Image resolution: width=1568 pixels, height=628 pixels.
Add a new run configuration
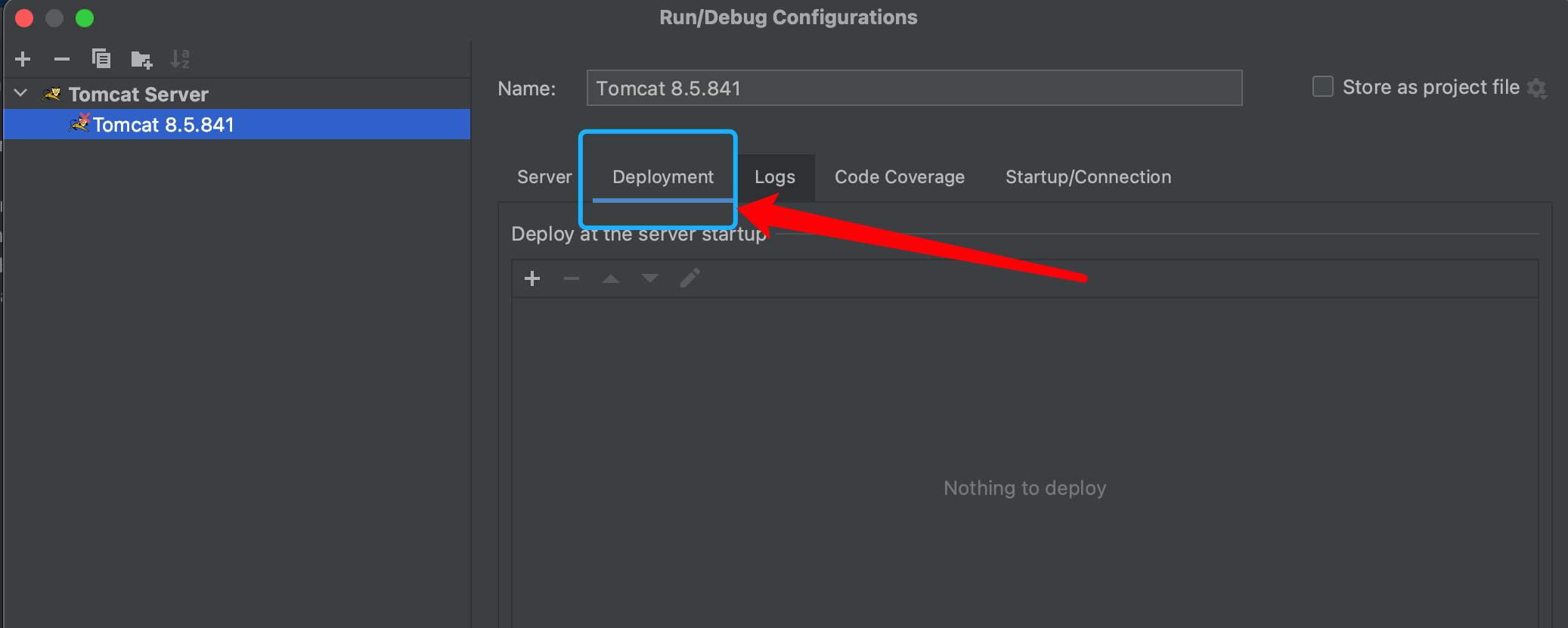[23, 59]
